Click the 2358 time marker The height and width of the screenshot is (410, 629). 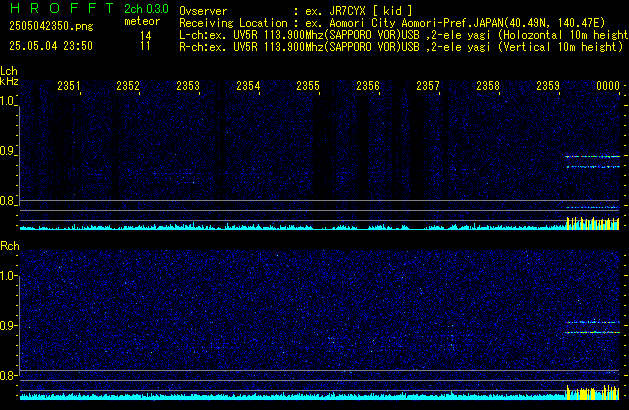coord(488,86)
